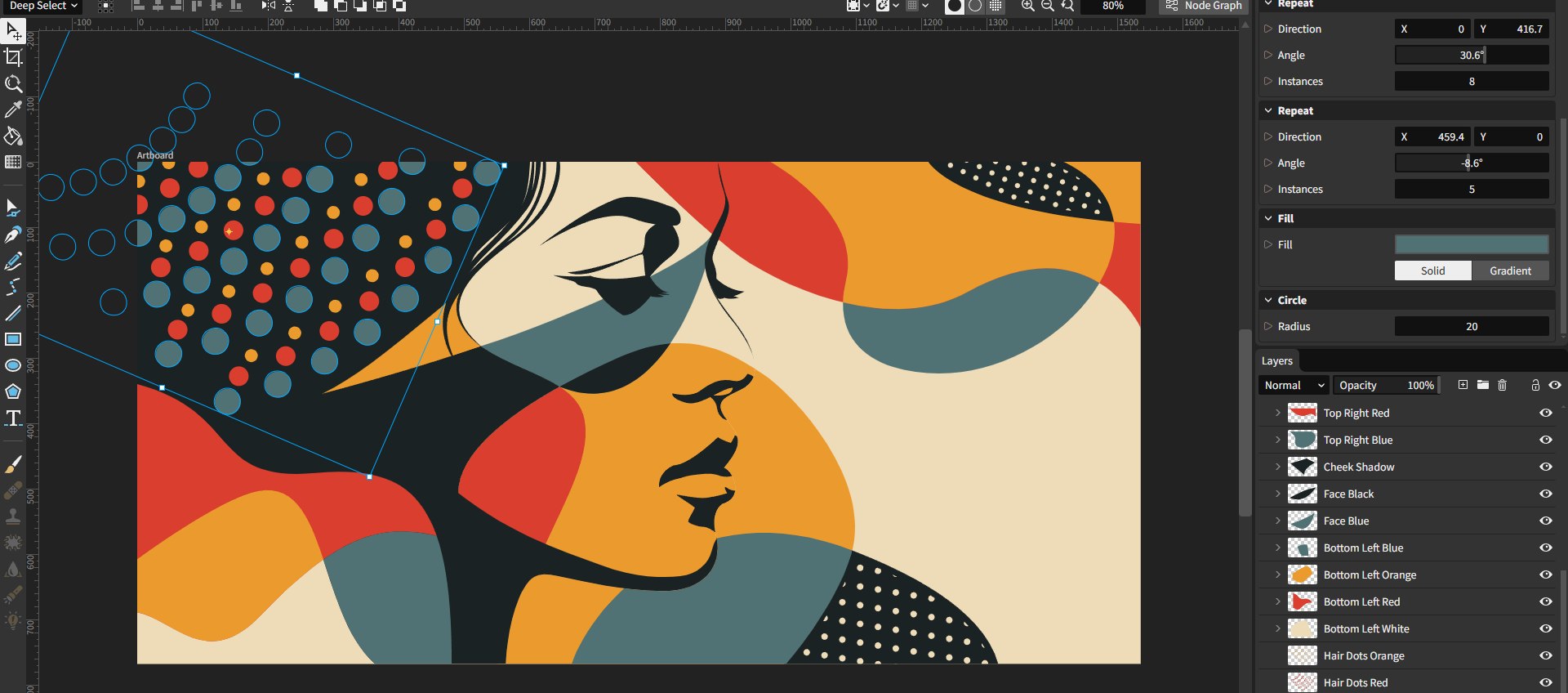The image size is (1568, 693).
Task: Select the Eyedropper tool
Action: (x=13, y=110)
